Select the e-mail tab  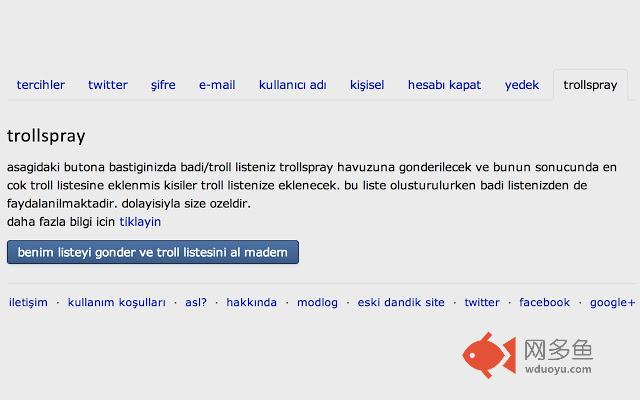(217, 85)
